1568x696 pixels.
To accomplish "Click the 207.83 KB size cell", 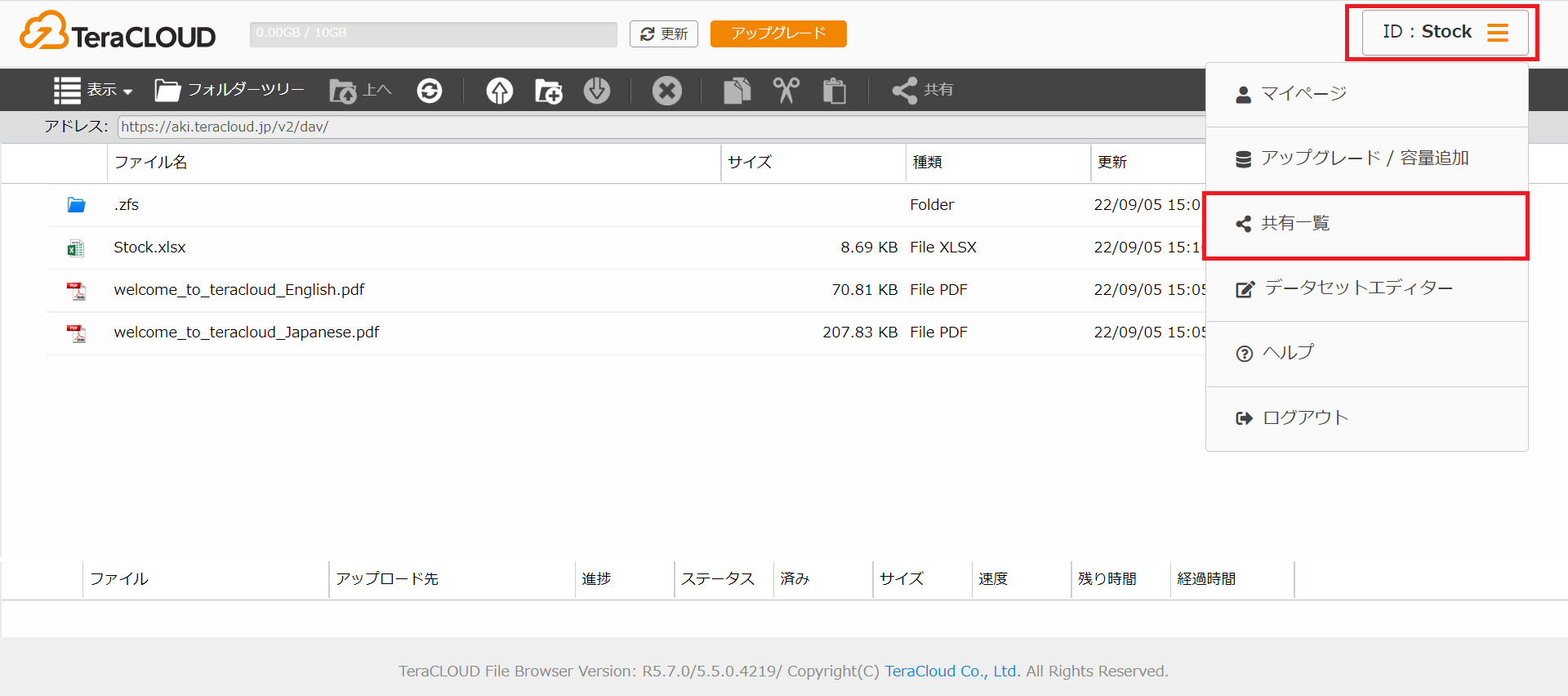I will click(x=860, y=332).
